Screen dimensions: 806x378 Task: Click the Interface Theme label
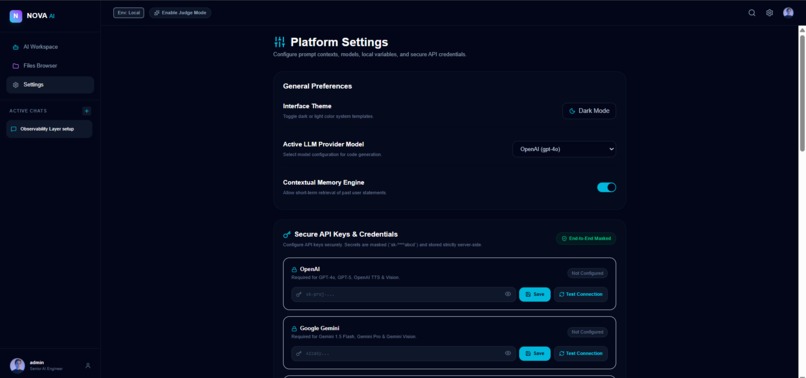(x=307, y=106)
